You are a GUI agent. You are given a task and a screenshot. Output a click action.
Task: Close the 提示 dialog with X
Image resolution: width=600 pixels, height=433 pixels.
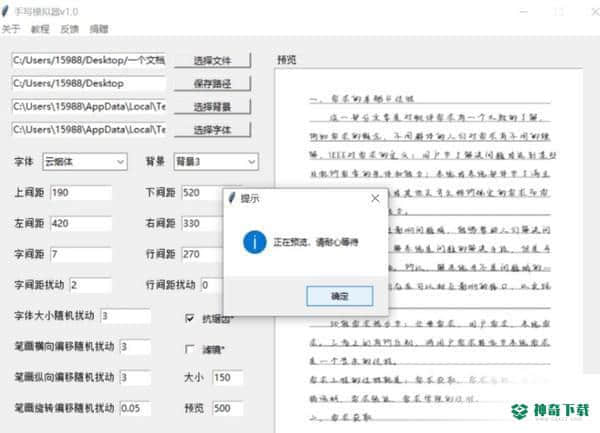375,198
